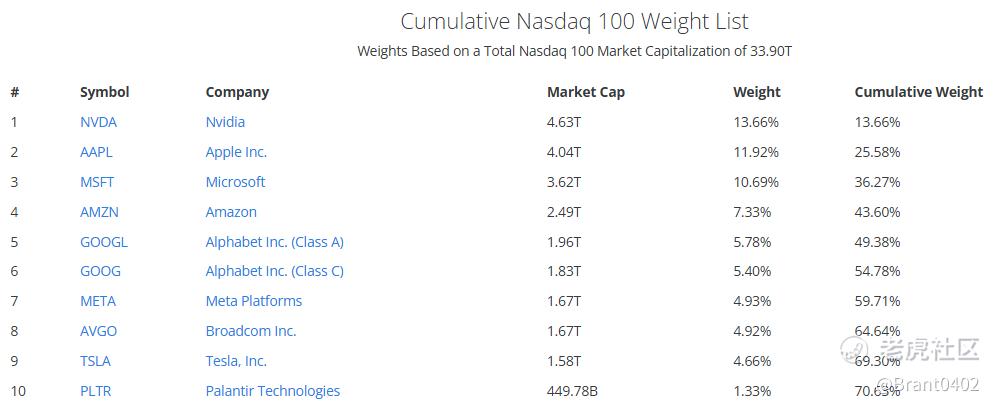Click the PLTR ticker link

[96, 391]
